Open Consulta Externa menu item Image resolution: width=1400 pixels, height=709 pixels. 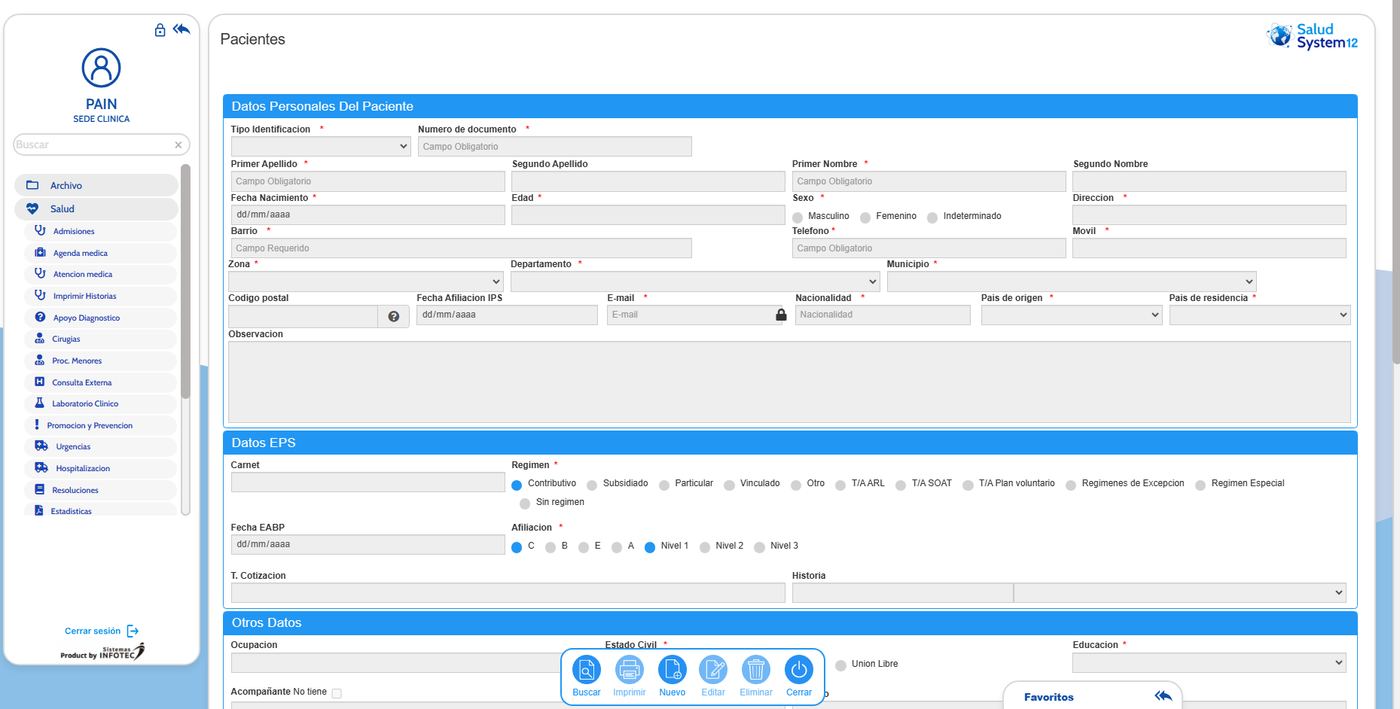coord(100,383)
